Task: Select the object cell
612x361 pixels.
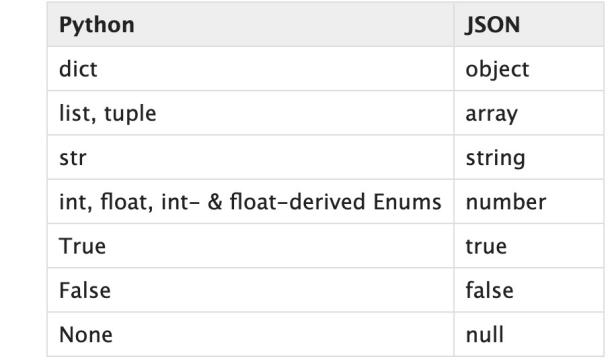Action: tap(529, 69)
